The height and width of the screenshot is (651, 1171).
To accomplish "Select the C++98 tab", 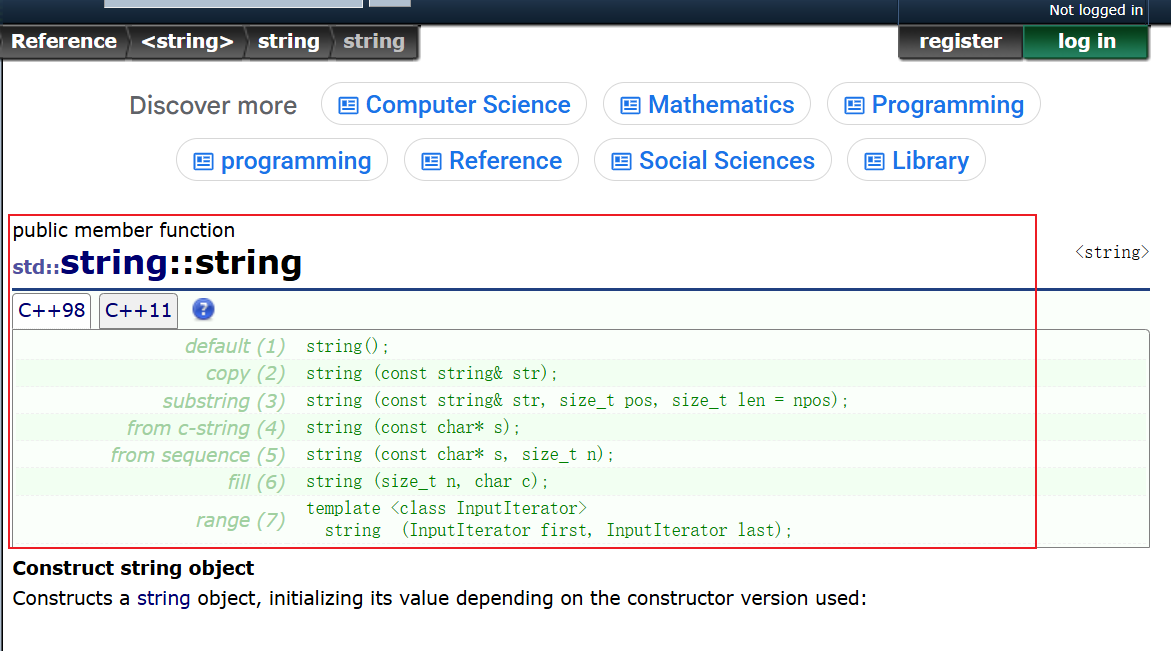I will click(52, 311).
